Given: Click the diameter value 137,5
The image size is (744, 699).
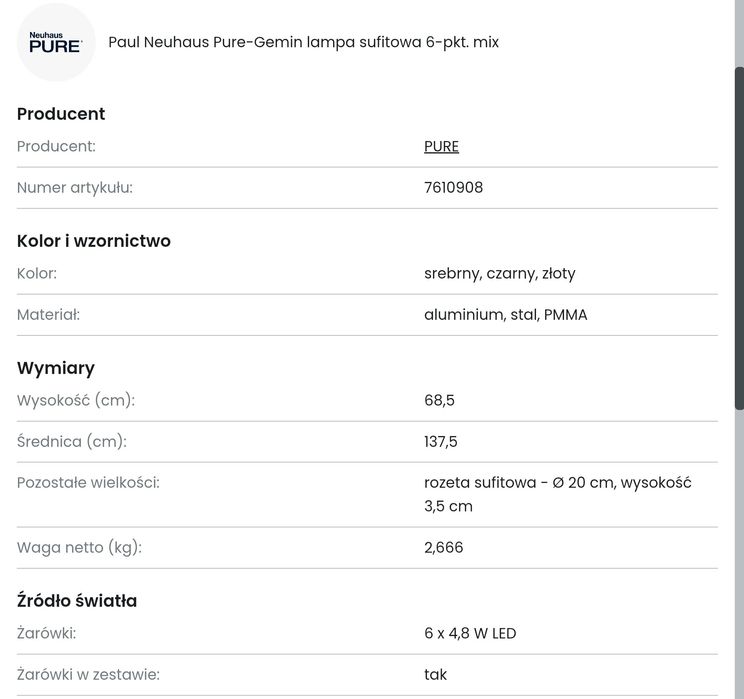Looking at the screenshot, I should coord(441,441).
